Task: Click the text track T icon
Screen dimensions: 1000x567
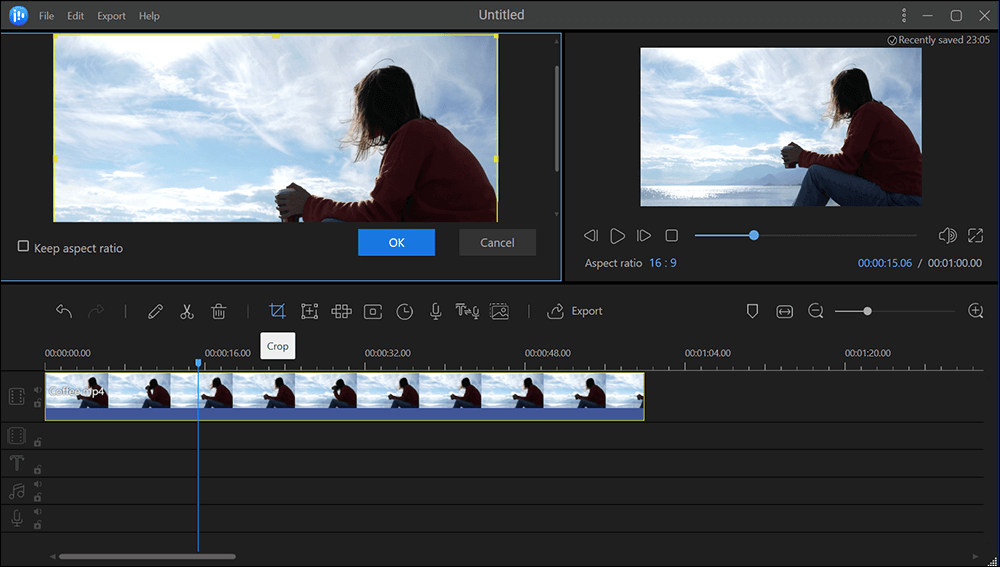Action: [17, 463]
